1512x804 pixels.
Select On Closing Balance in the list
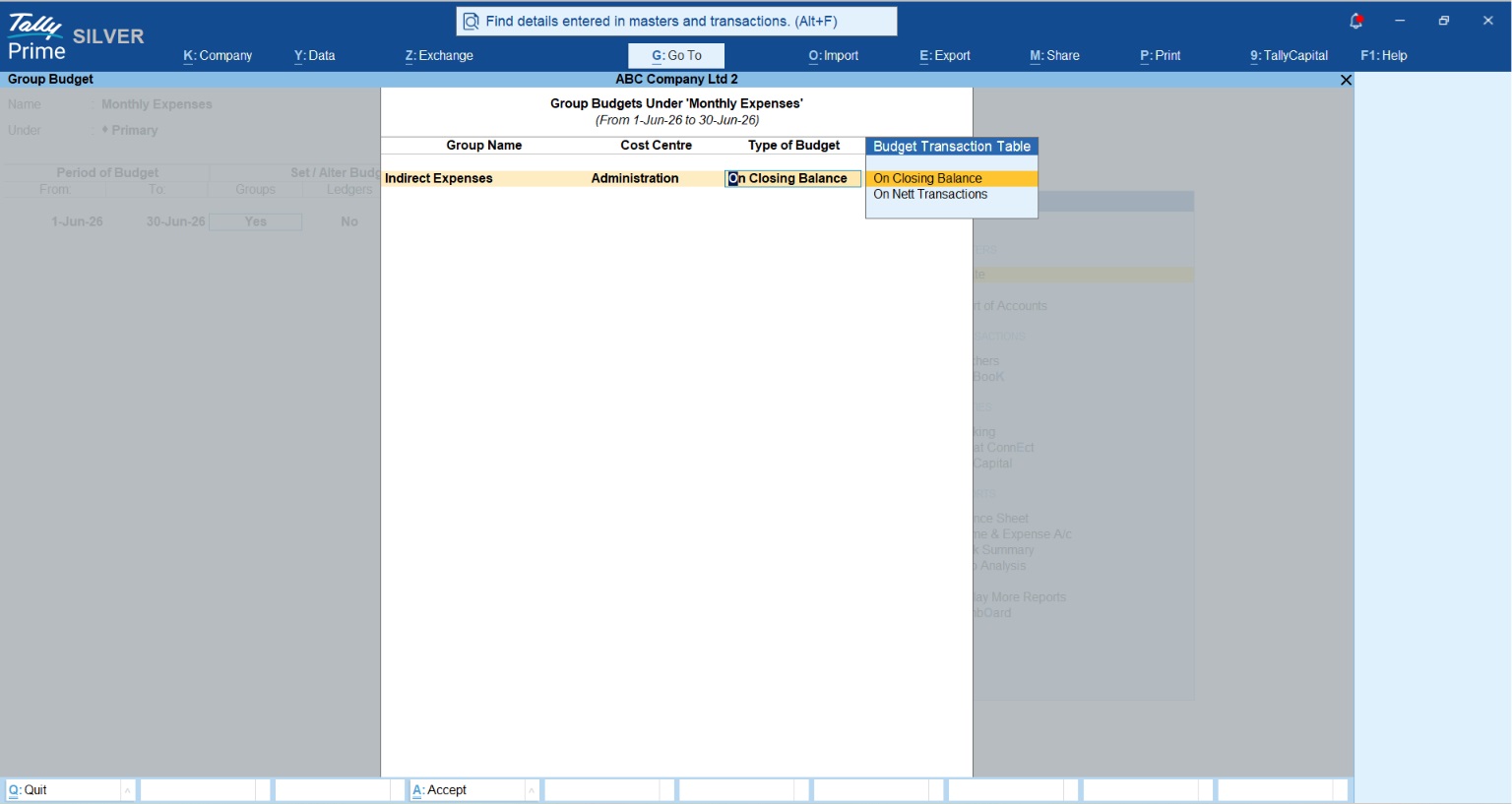pos(951,178)
